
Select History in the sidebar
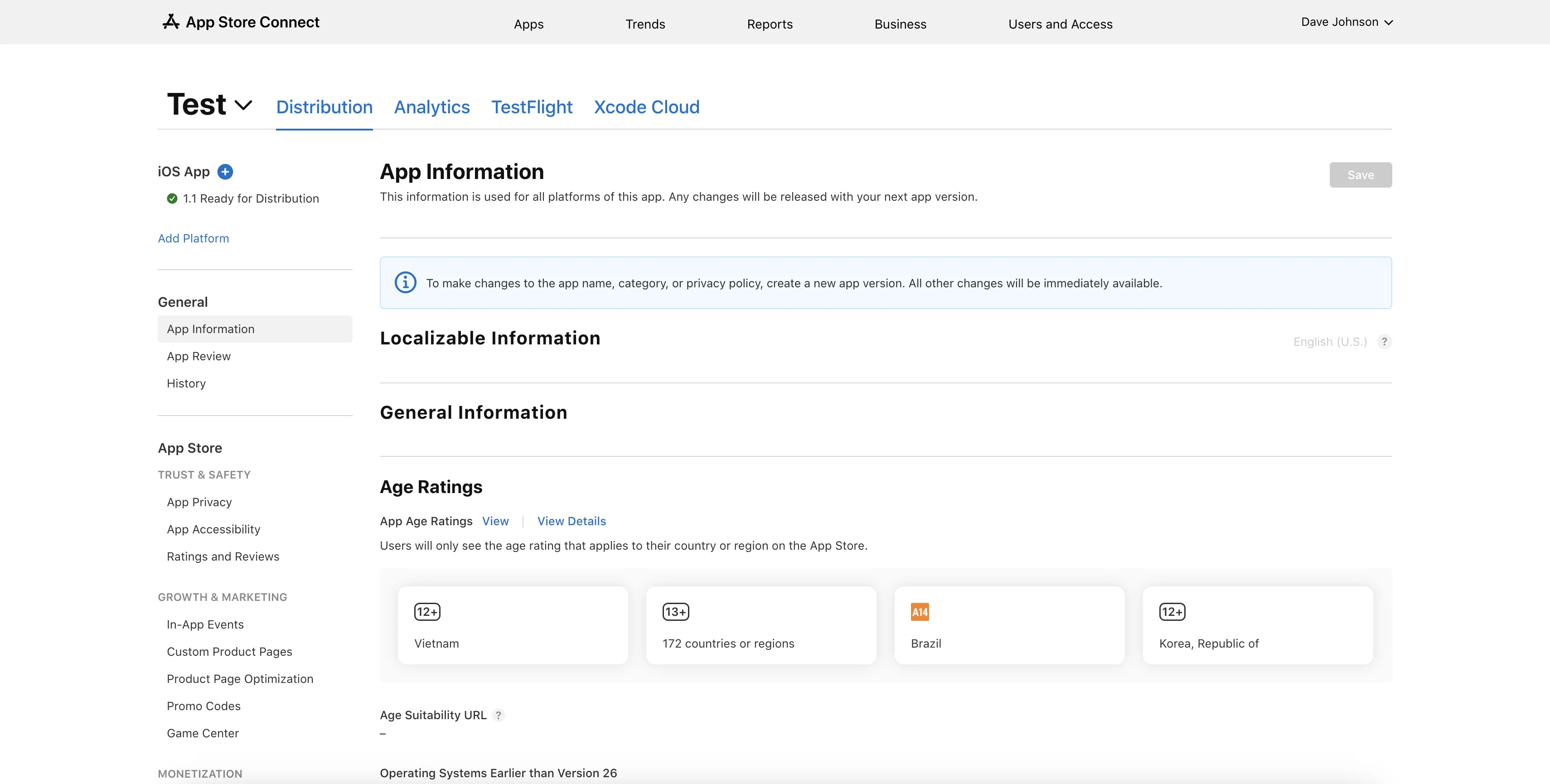pyautogui.click(x=186, y=383)
